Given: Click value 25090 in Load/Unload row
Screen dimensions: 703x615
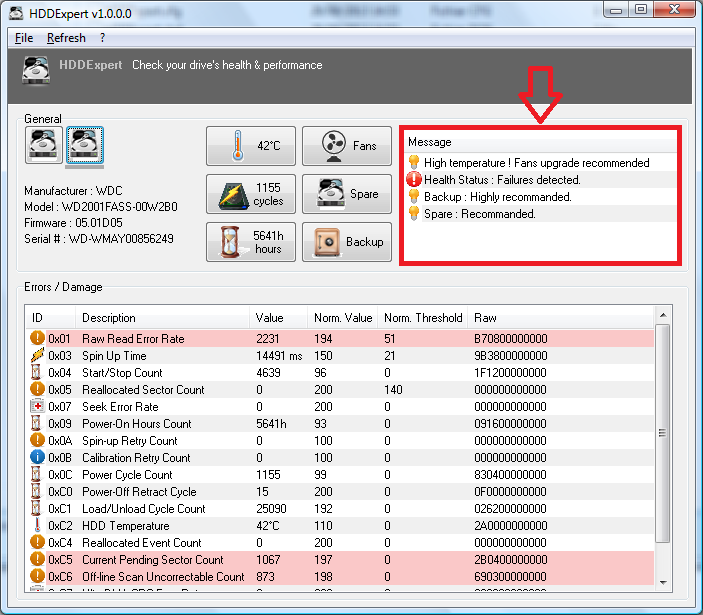Looking at the screenshot, I should (x=271, y=509).
